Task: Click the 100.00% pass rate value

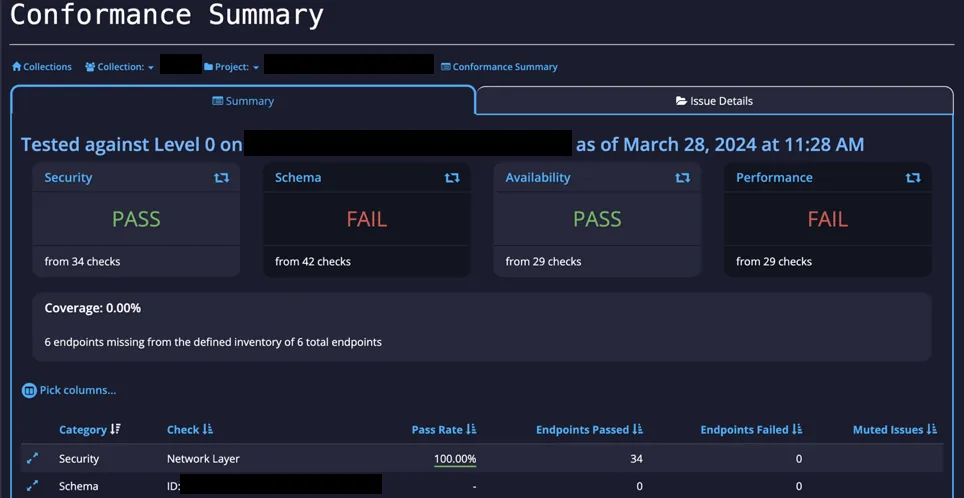Action: [455, 459]
